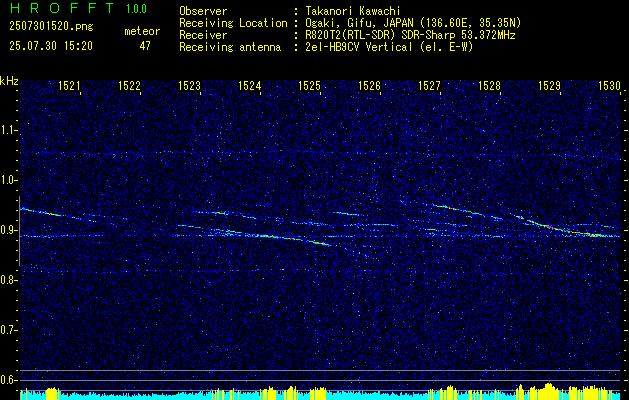Click the 0.6 frequency axis label
Screen dimensions: 629x400
click(9, 380)
